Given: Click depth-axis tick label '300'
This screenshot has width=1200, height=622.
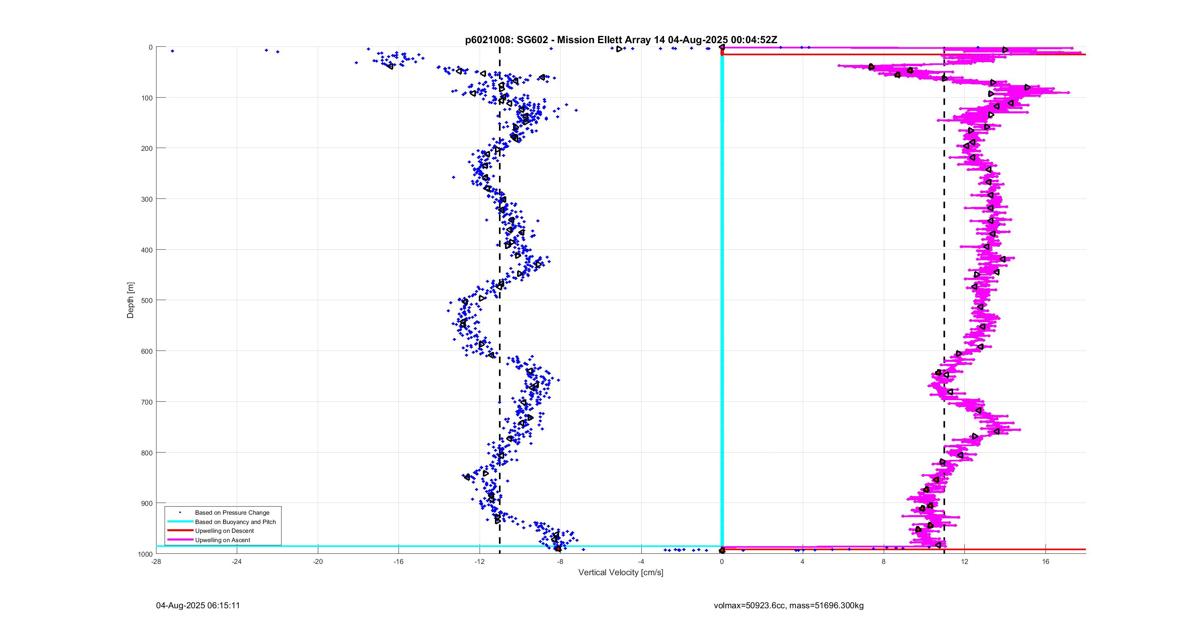Looking at the screenshot, I should (x=145, y=199).
